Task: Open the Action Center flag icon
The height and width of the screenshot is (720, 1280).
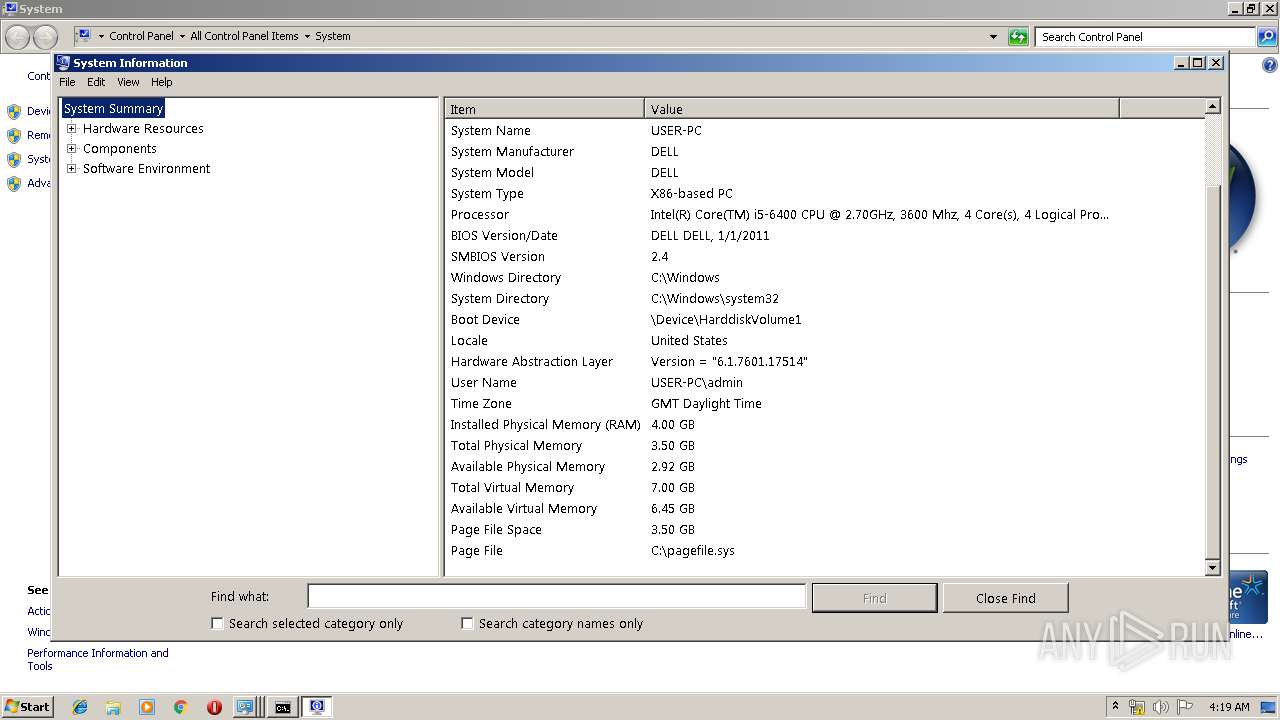Action: [x=1185, y=707]
